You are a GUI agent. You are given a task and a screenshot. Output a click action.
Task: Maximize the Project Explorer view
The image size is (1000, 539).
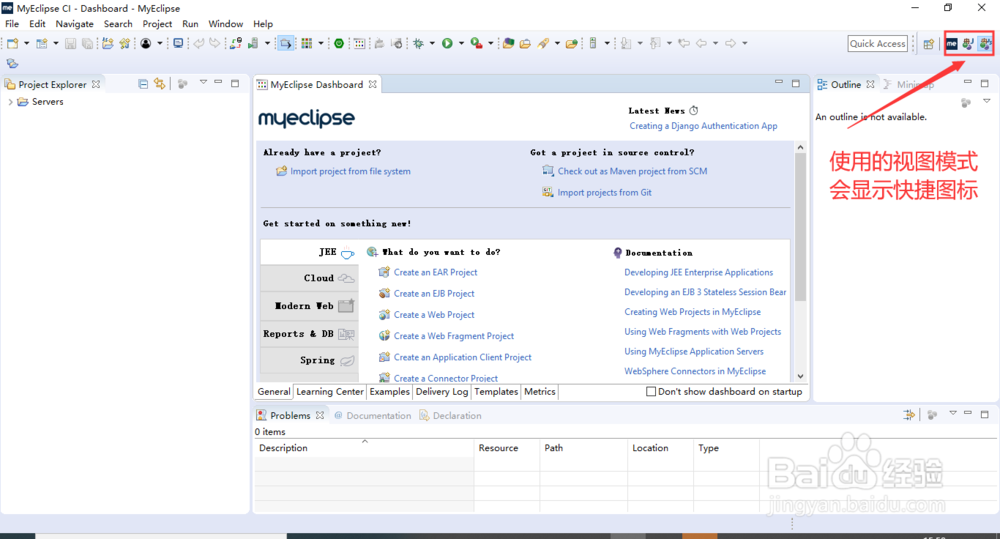click(x=235, y=83)
